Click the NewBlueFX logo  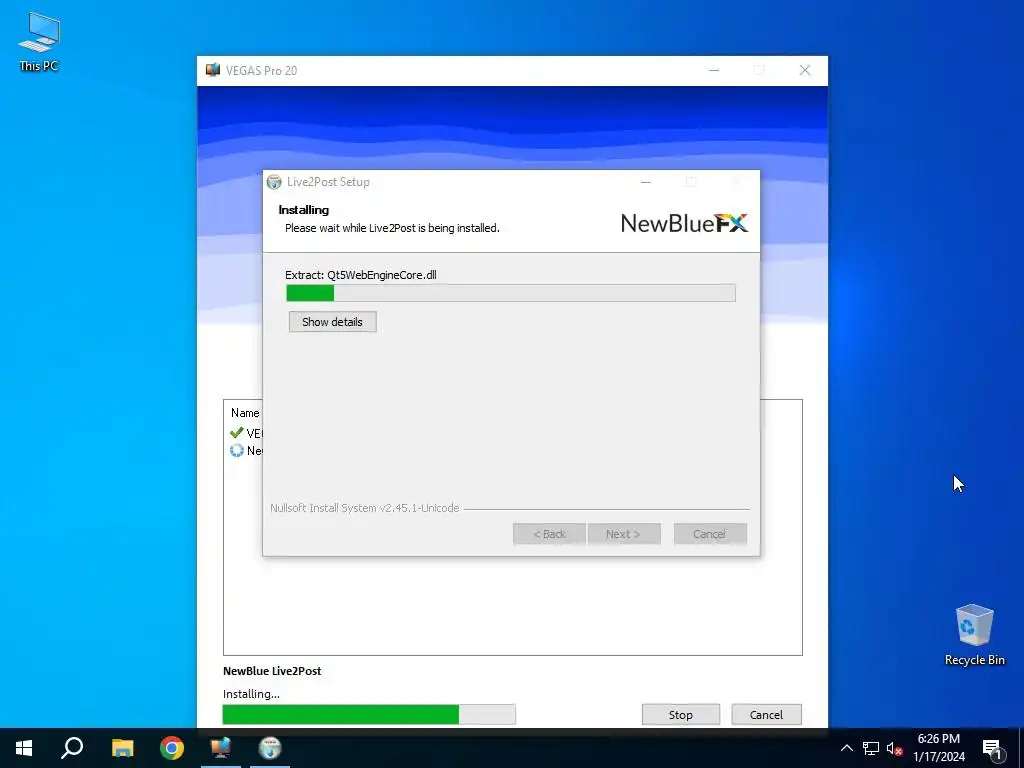684,223
